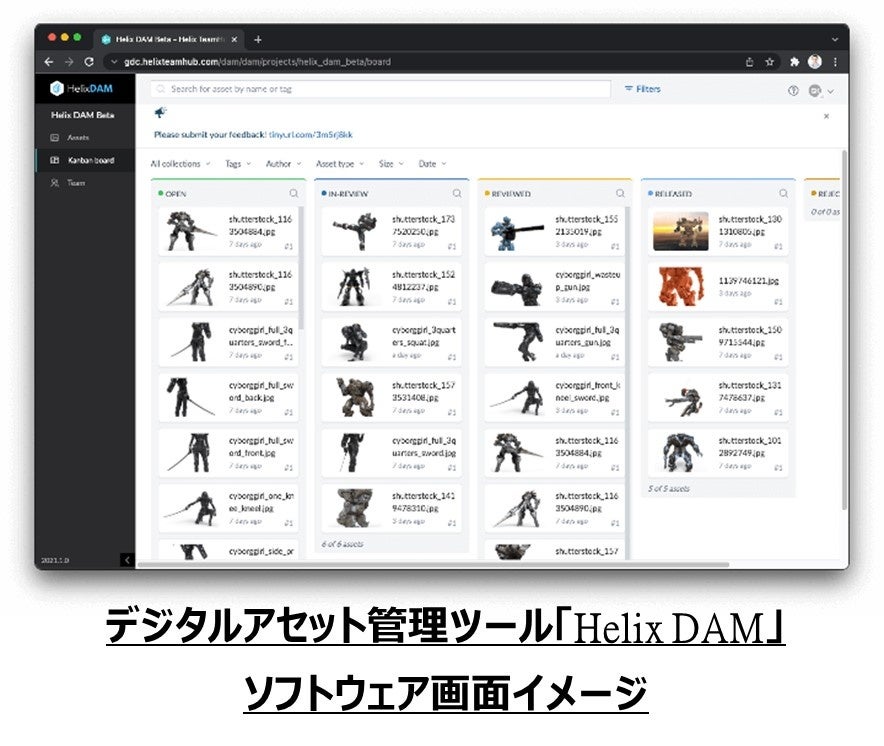
Task: Open browser extensions puzzle icon
Action: click(794, 62)
